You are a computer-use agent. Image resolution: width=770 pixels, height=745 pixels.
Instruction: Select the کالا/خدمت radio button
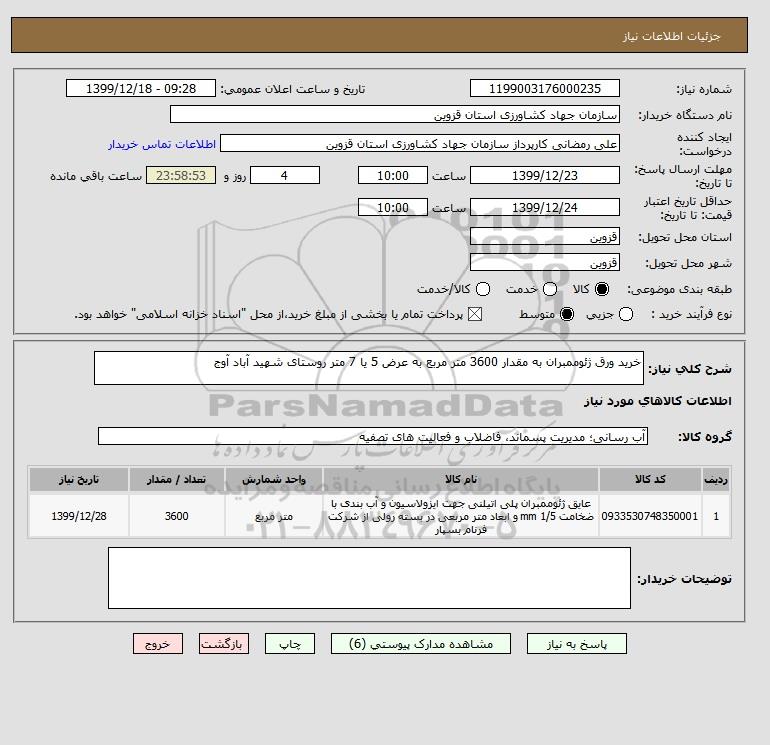tap(483, 289)
